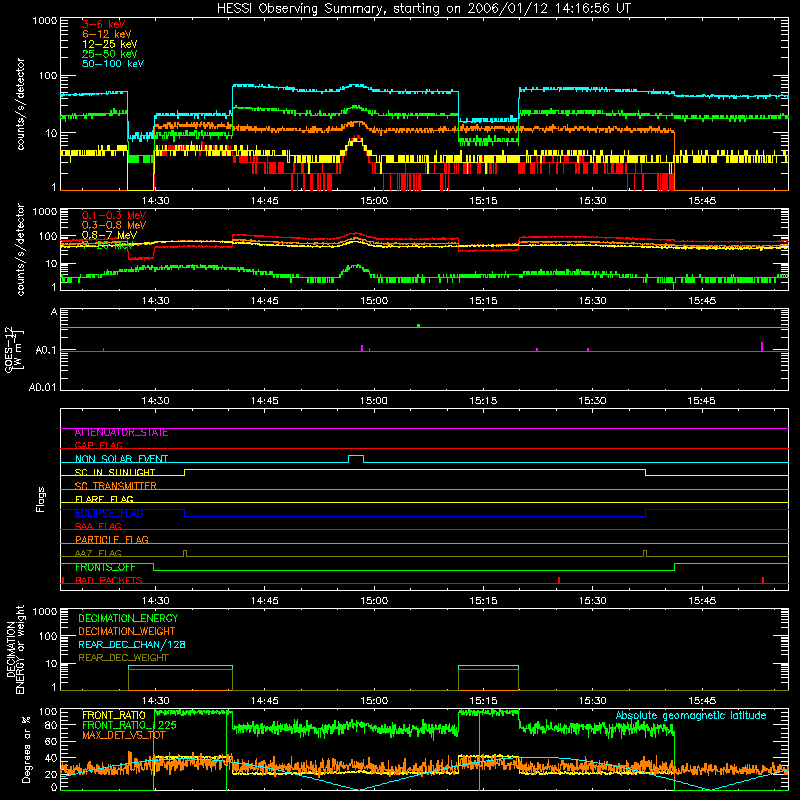Select the GAP_FLAG label
Viewport: 800px width, 800px height.
98,445
